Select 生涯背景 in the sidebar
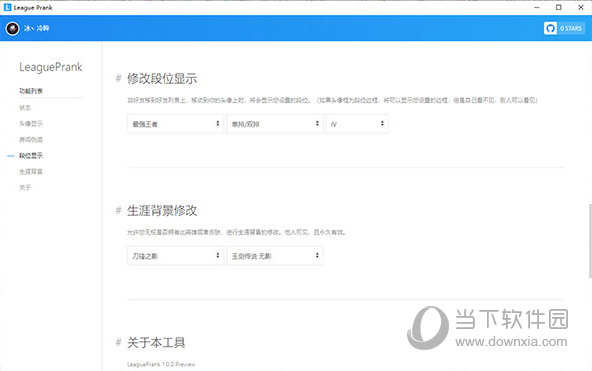This screenshot has width=592, height=371. pos(31,171)
